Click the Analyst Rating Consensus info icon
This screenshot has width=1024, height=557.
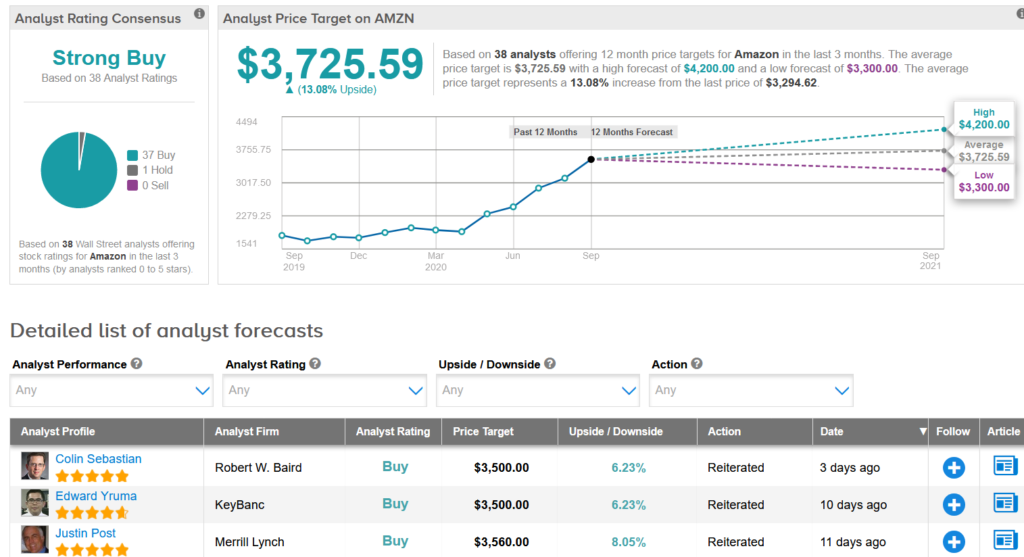(199, 14)
